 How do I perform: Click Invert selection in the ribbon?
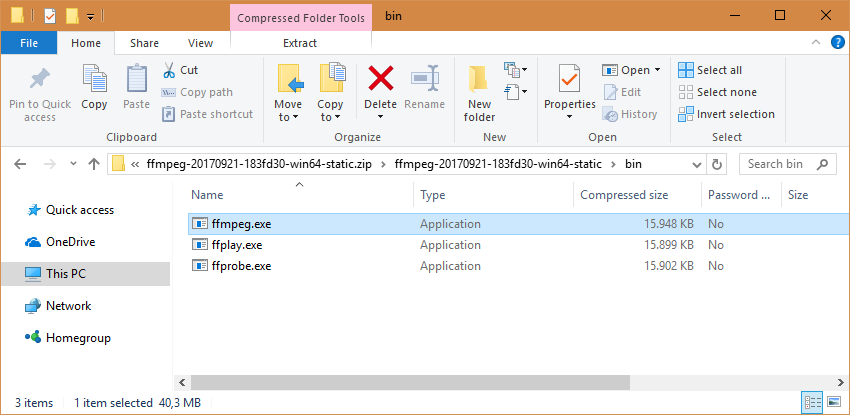(x=726, y=114)
